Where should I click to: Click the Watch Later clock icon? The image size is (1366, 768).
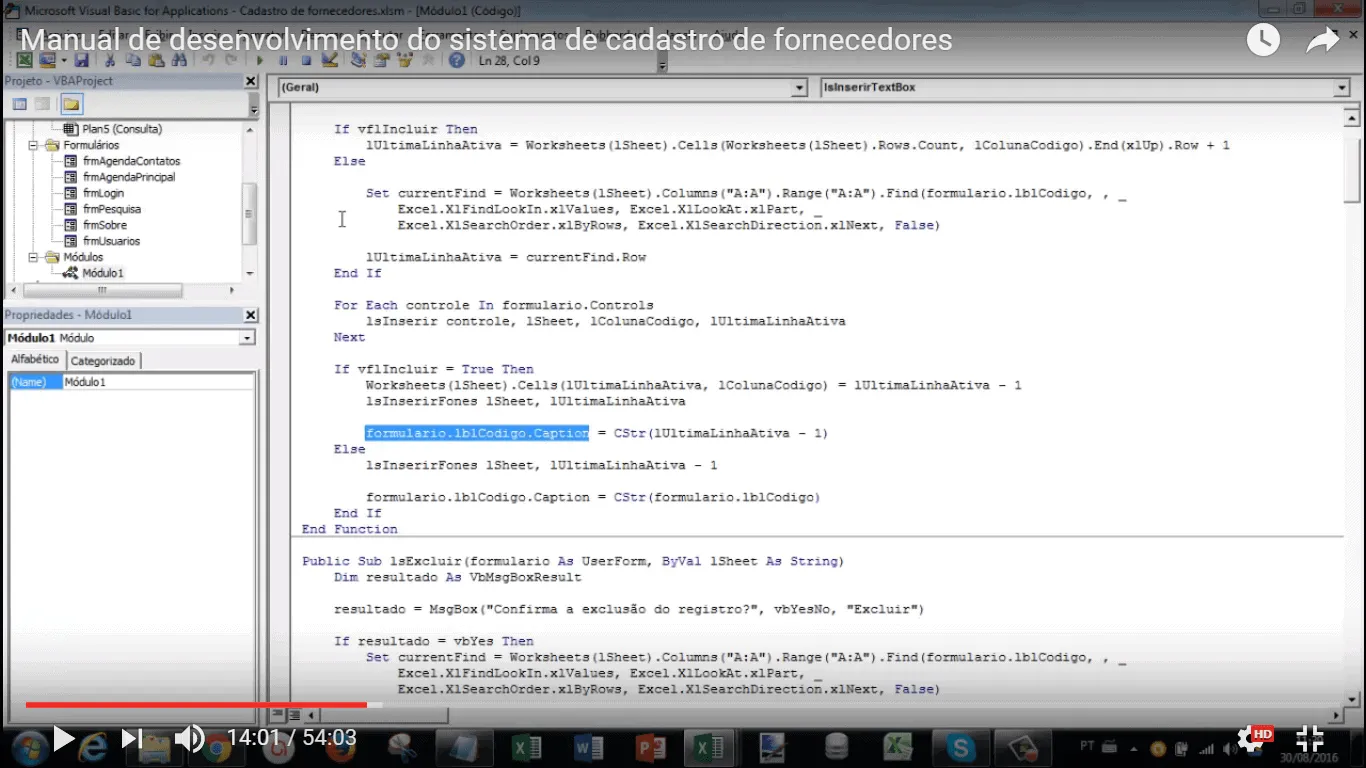[x=1263, y=40]
